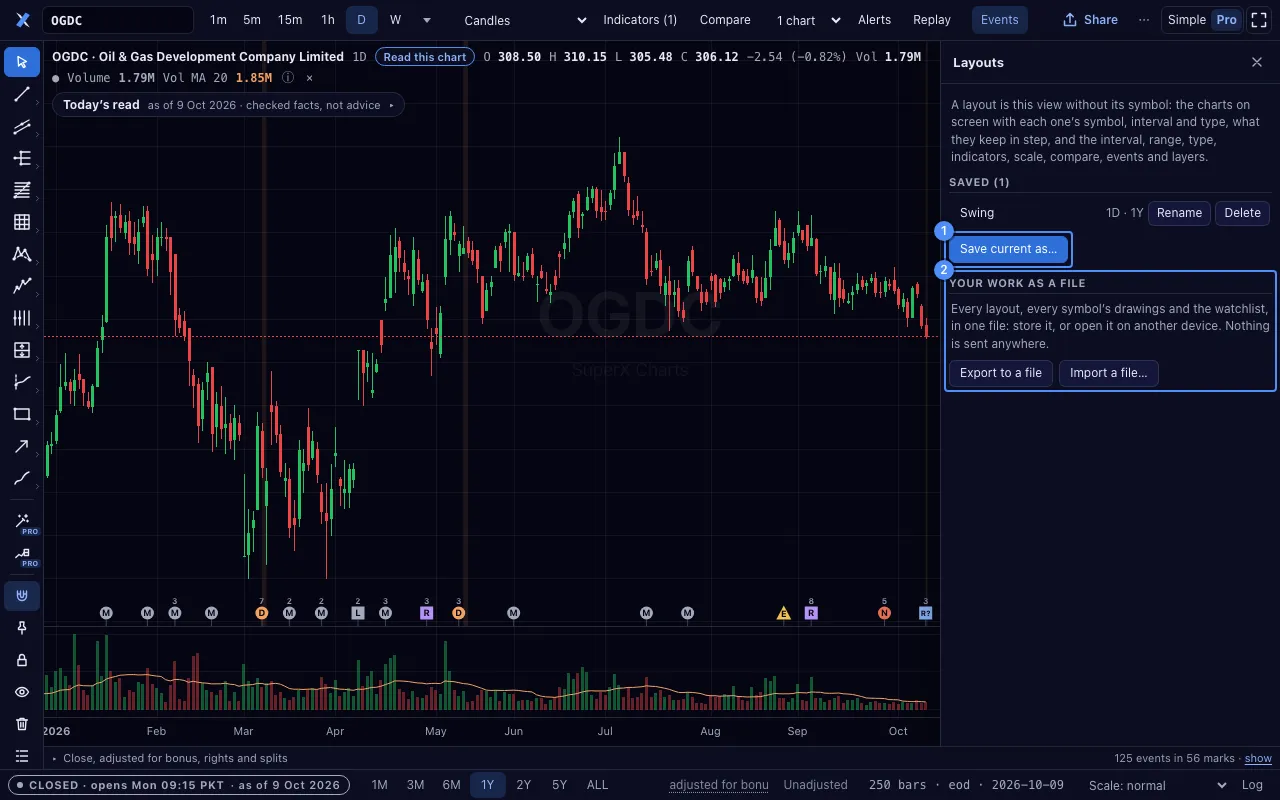The height and width of the screenshot is (800, 1280).
Task: Enter fullscreen mode
Action: tap(1259, 20)
